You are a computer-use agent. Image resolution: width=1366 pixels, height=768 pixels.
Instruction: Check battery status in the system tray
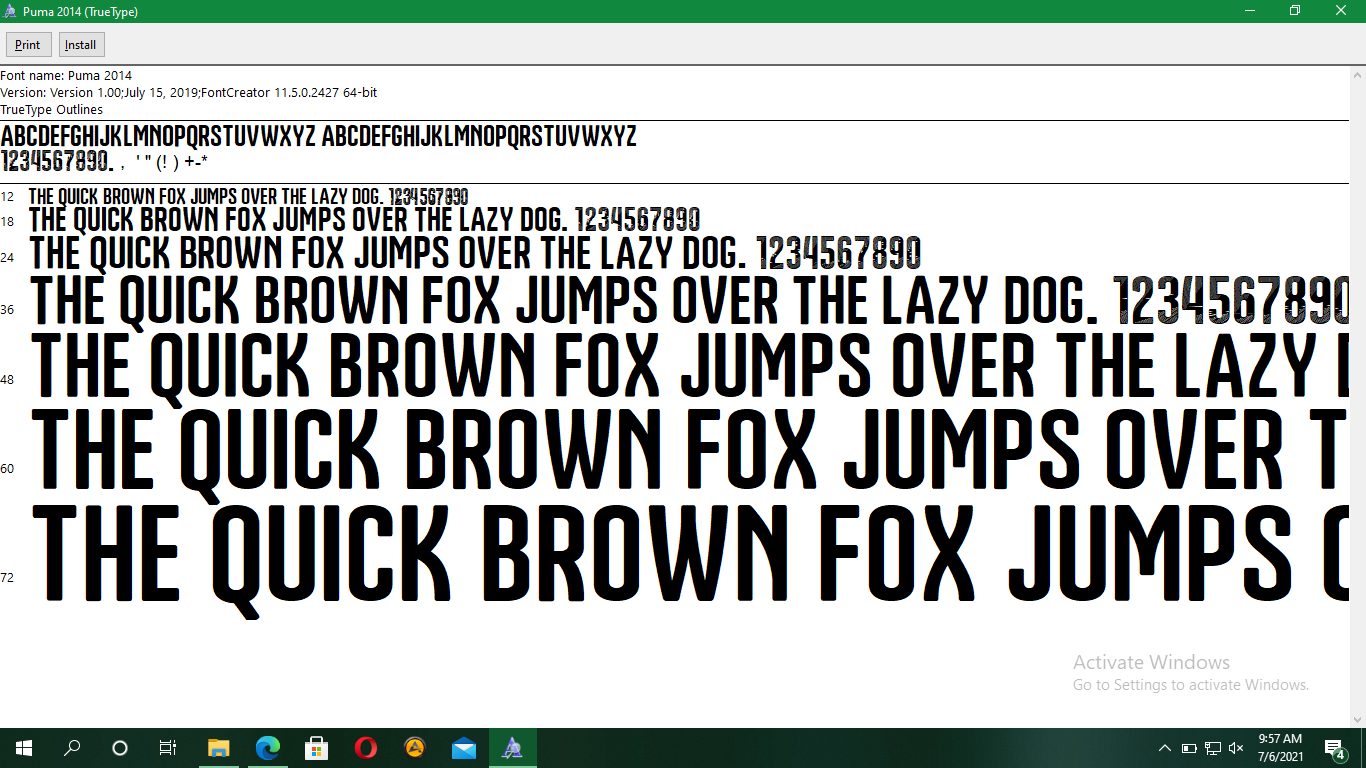click(1189, 747)
